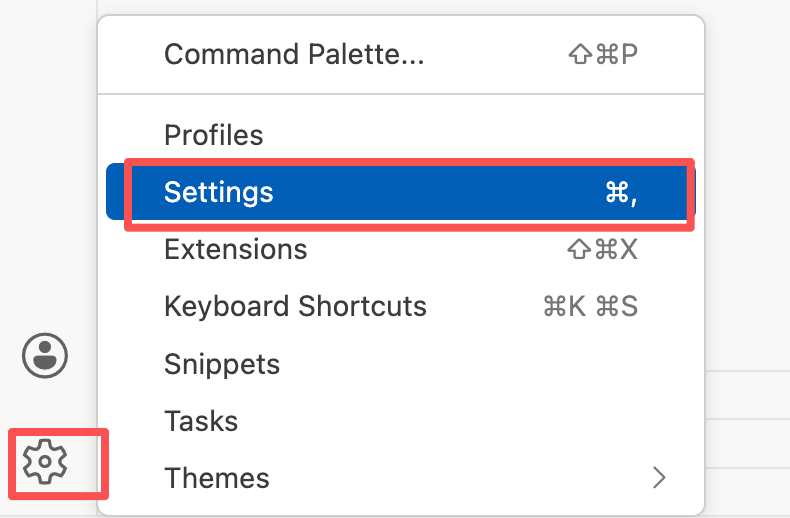Click empty activity bar above Accounts icon

(x=45, y=200)
